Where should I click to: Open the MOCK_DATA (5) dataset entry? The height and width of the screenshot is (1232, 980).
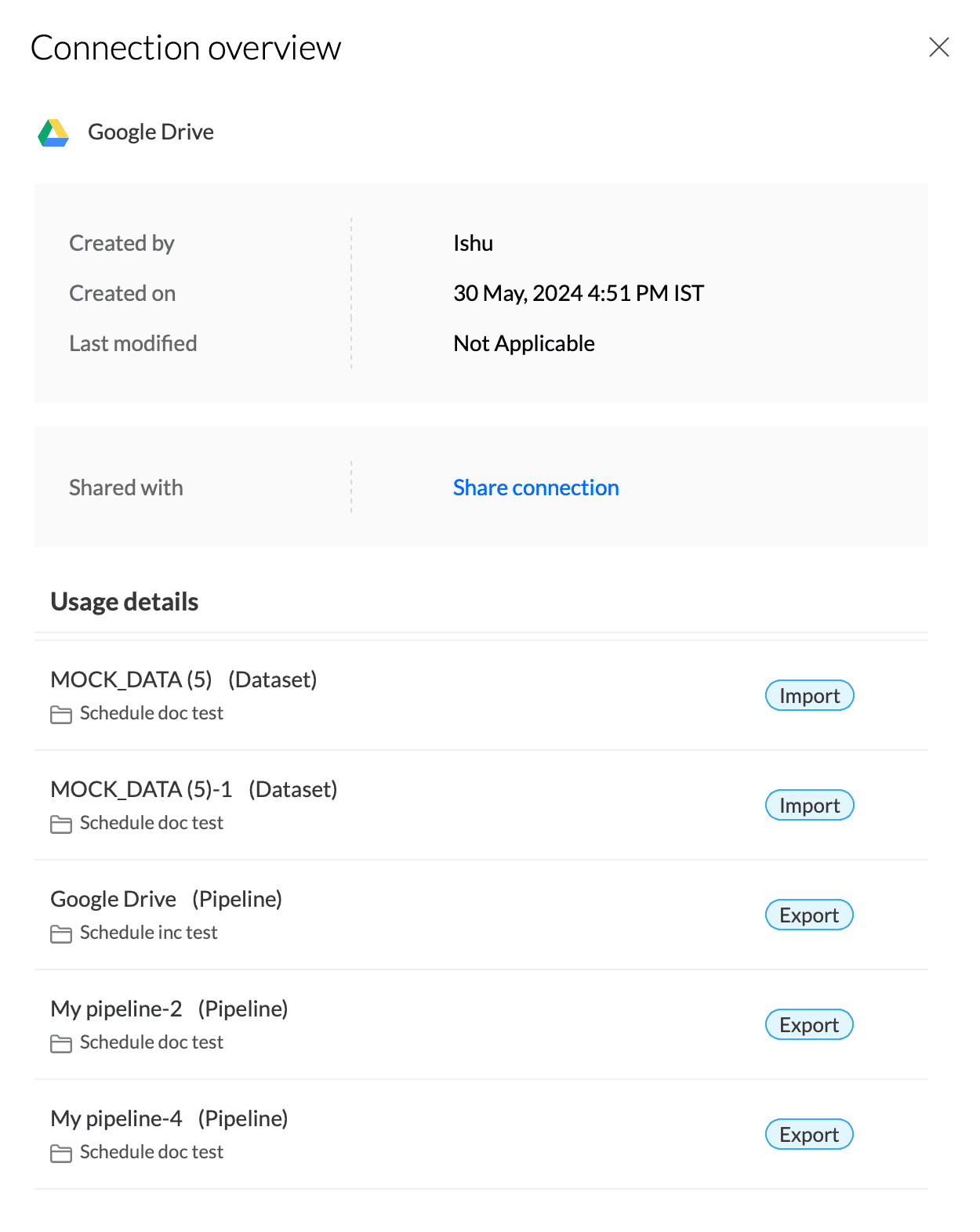tap(131, 679)
